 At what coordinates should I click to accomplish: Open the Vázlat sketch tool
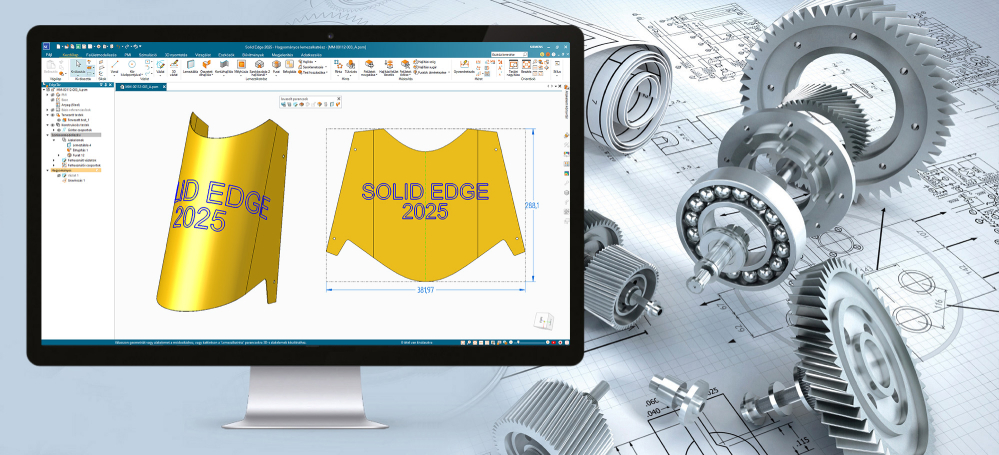click(x=161, y=64)
